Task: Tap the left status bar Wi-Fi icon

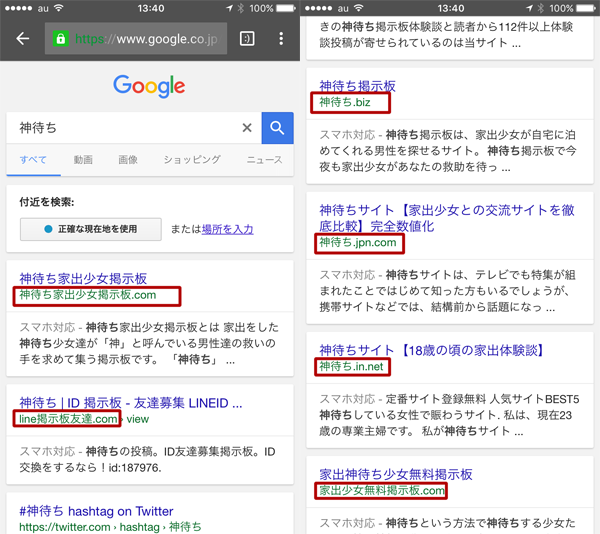Action: 59,8
